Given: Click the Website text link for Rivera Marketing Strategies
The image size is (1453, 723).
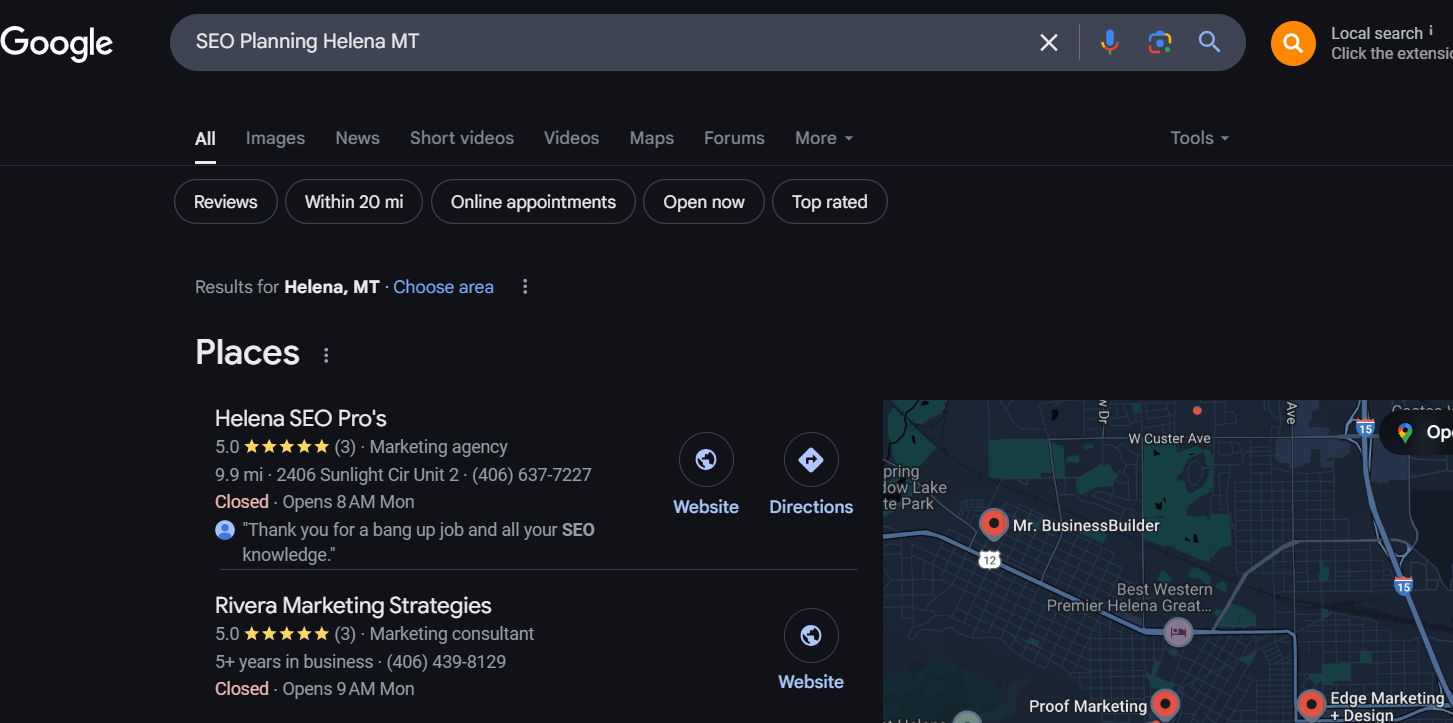Looking at the screenshot, I should [811, 682].
